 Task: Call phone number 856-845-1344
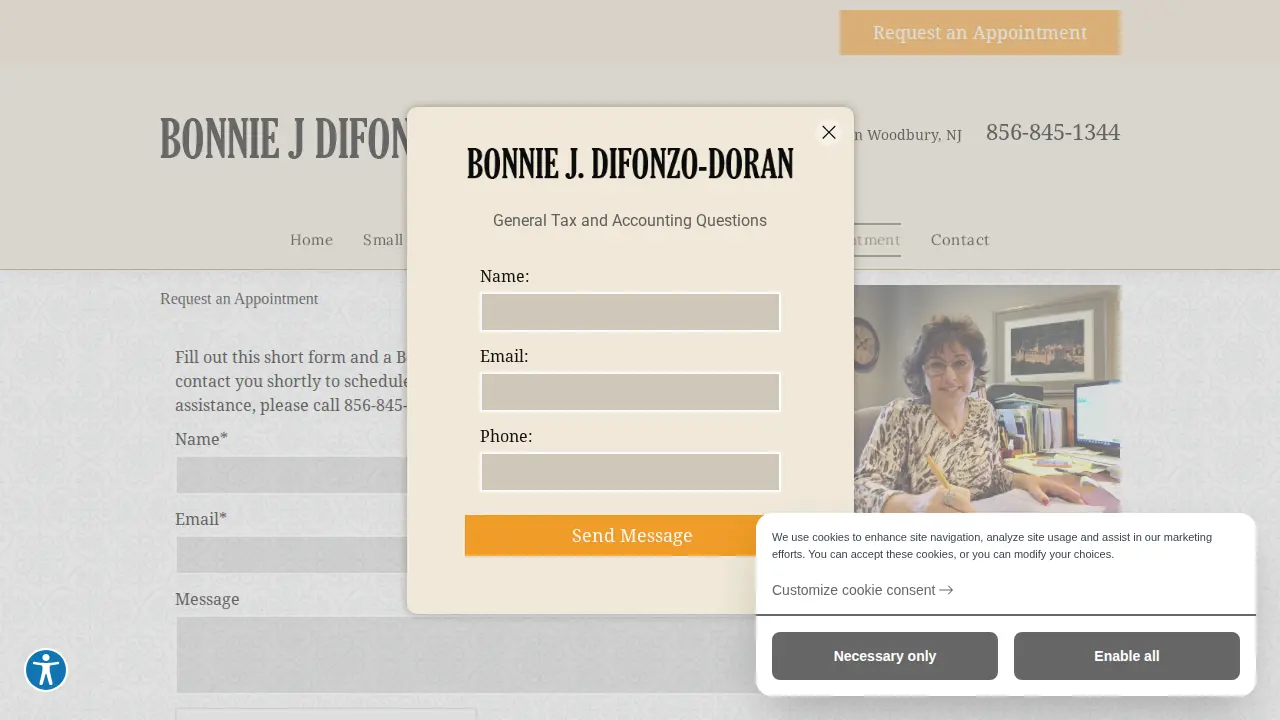[1053, 132]
